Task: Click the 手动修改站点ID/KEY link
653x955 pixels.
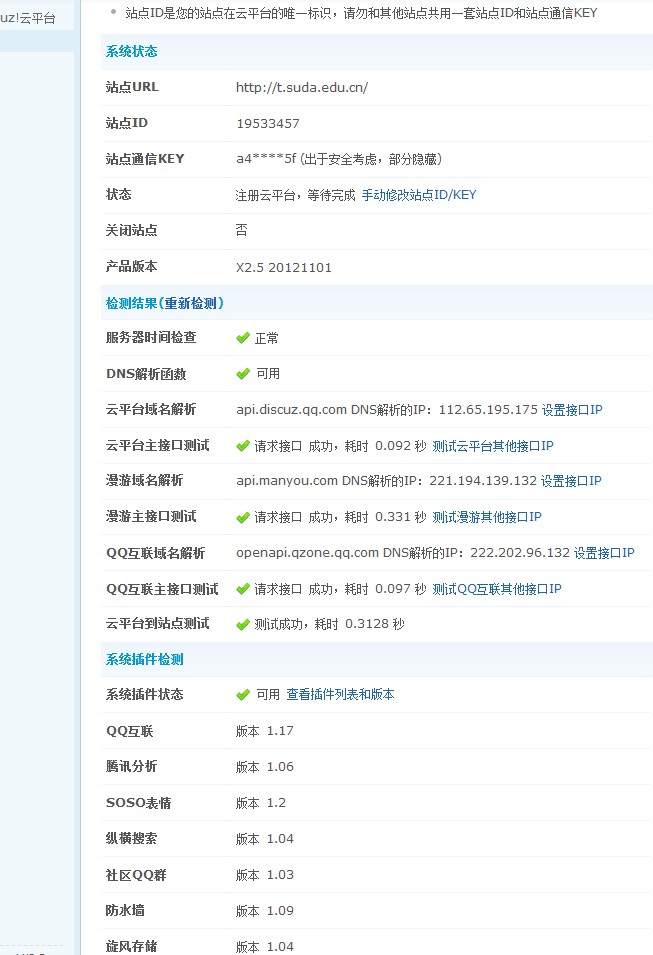Action: [x=418, y=195]
